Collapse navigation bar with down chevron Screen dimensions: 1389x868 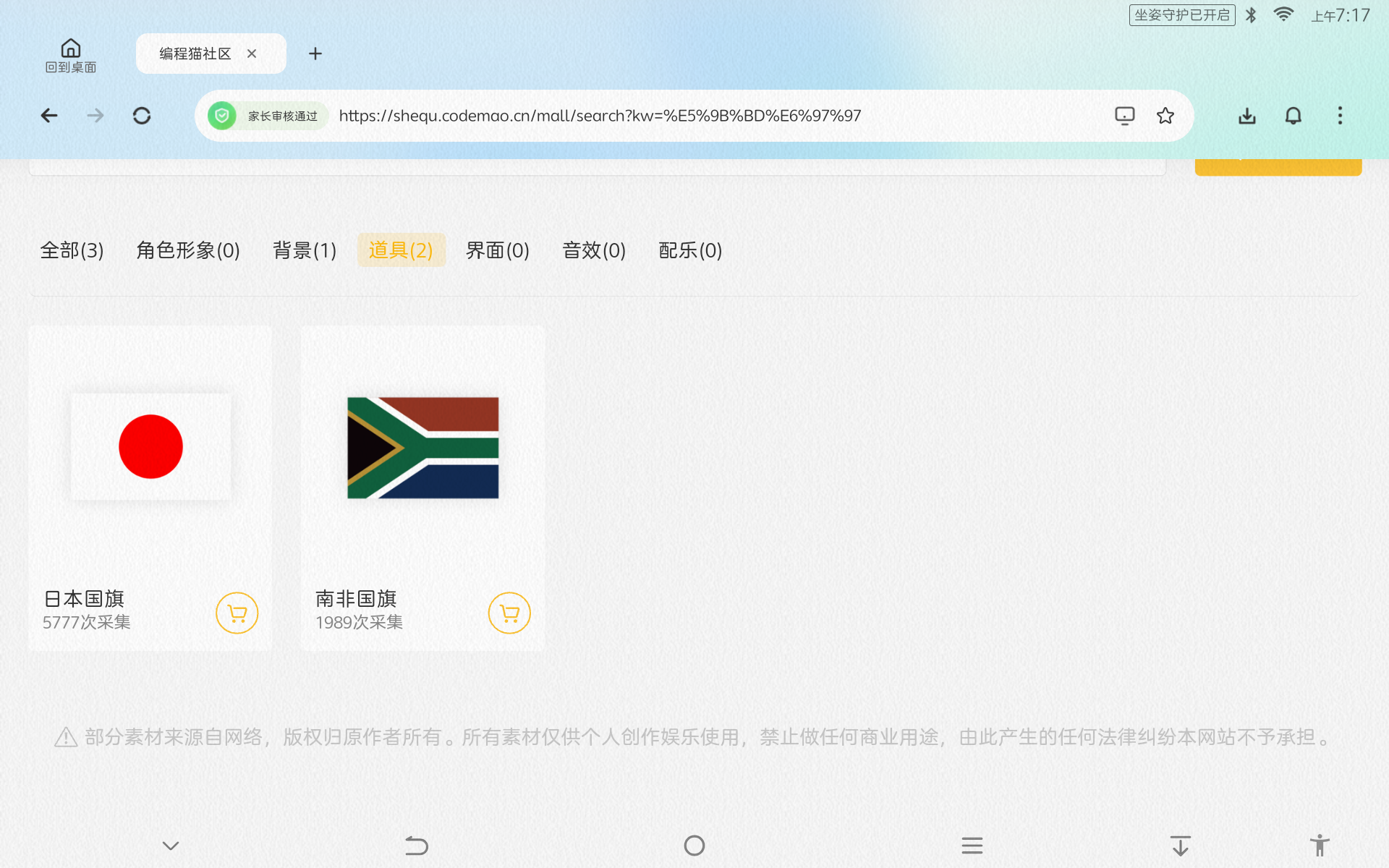pyautogui.click(x=171, y=846)
